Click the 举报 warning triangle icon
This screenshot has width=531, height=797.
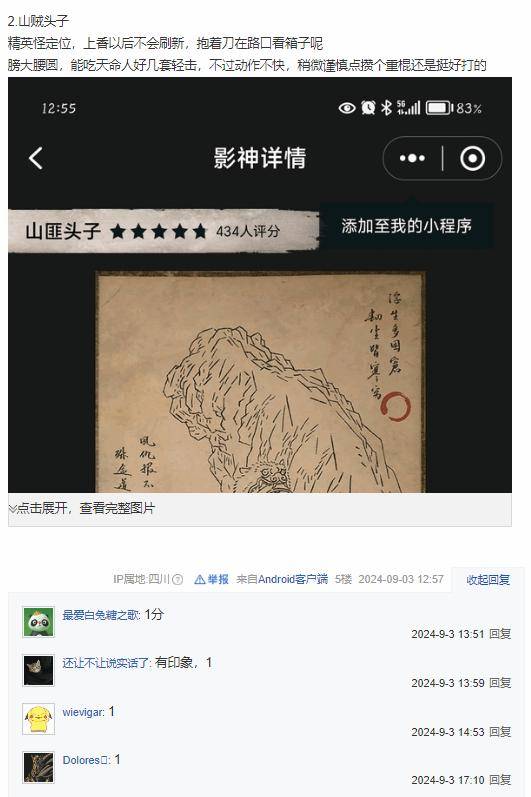200,579
